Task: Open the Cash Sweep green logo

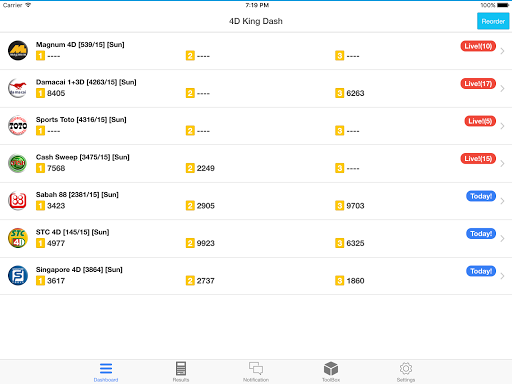Action: click(18, 163)
